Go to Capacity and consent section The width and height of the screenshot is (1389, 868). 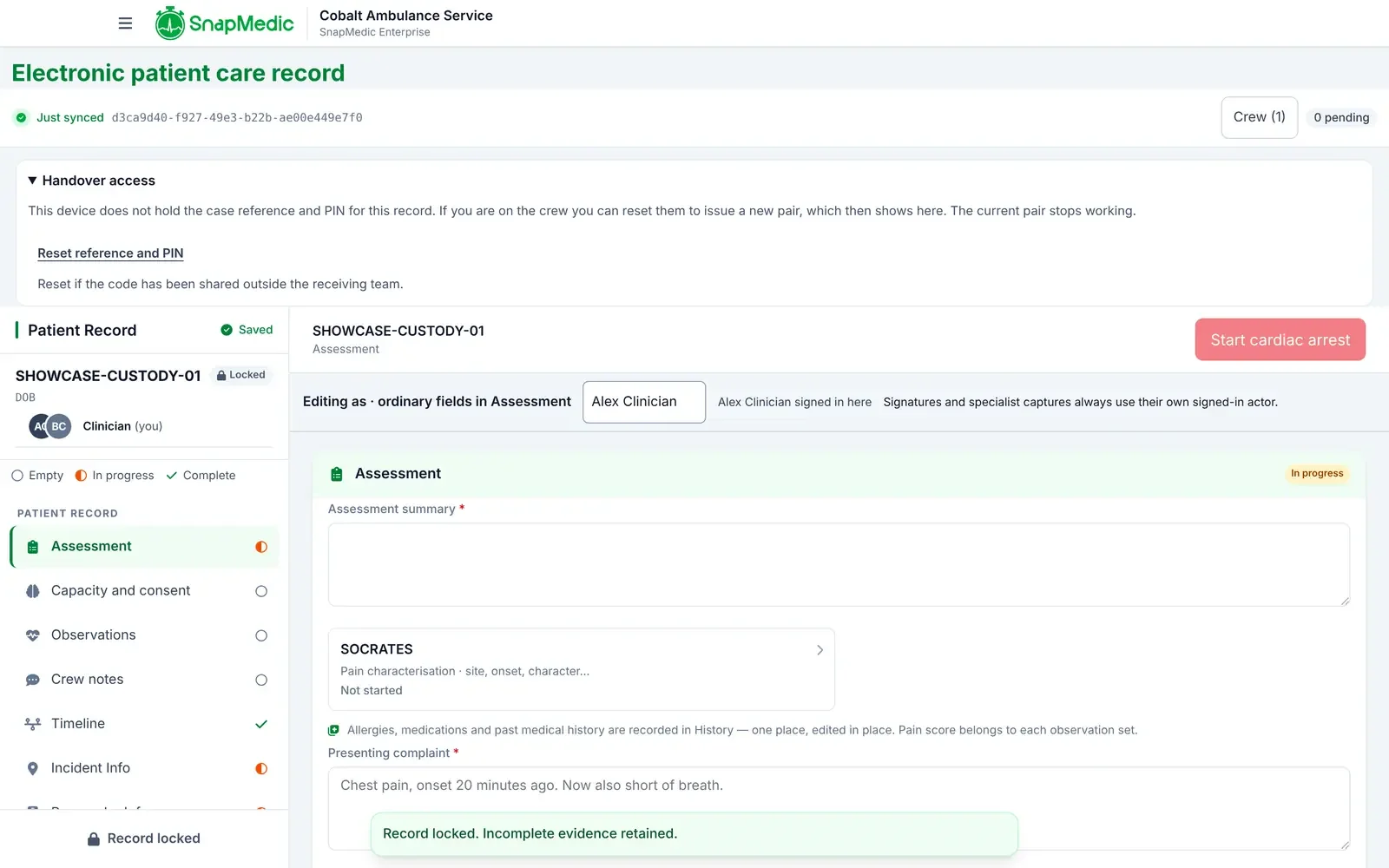pyautogui.click(x=145, y=591)
